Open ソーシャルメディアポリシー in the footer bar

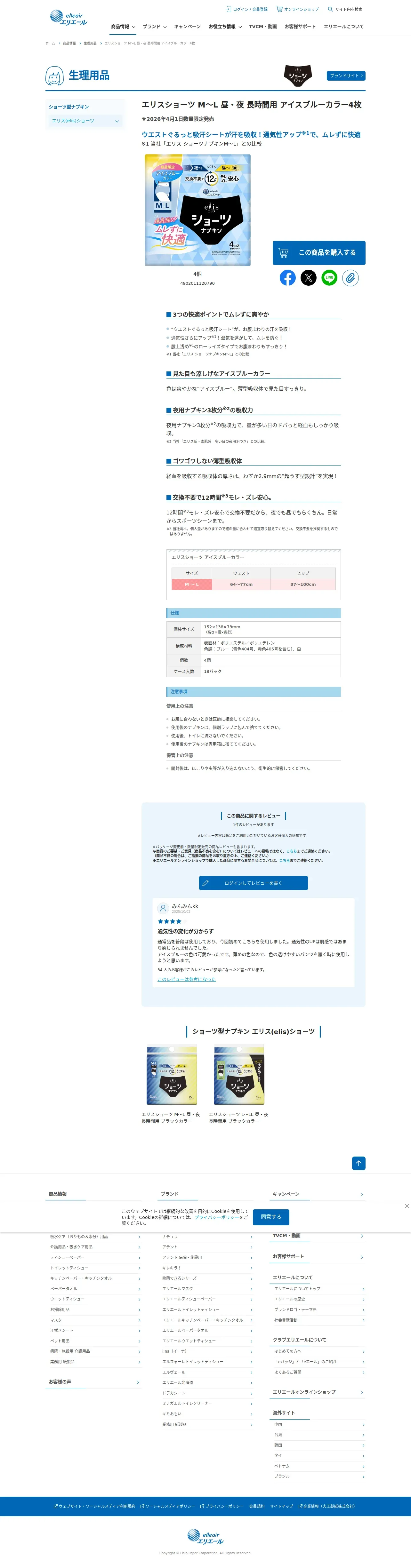168,1507
